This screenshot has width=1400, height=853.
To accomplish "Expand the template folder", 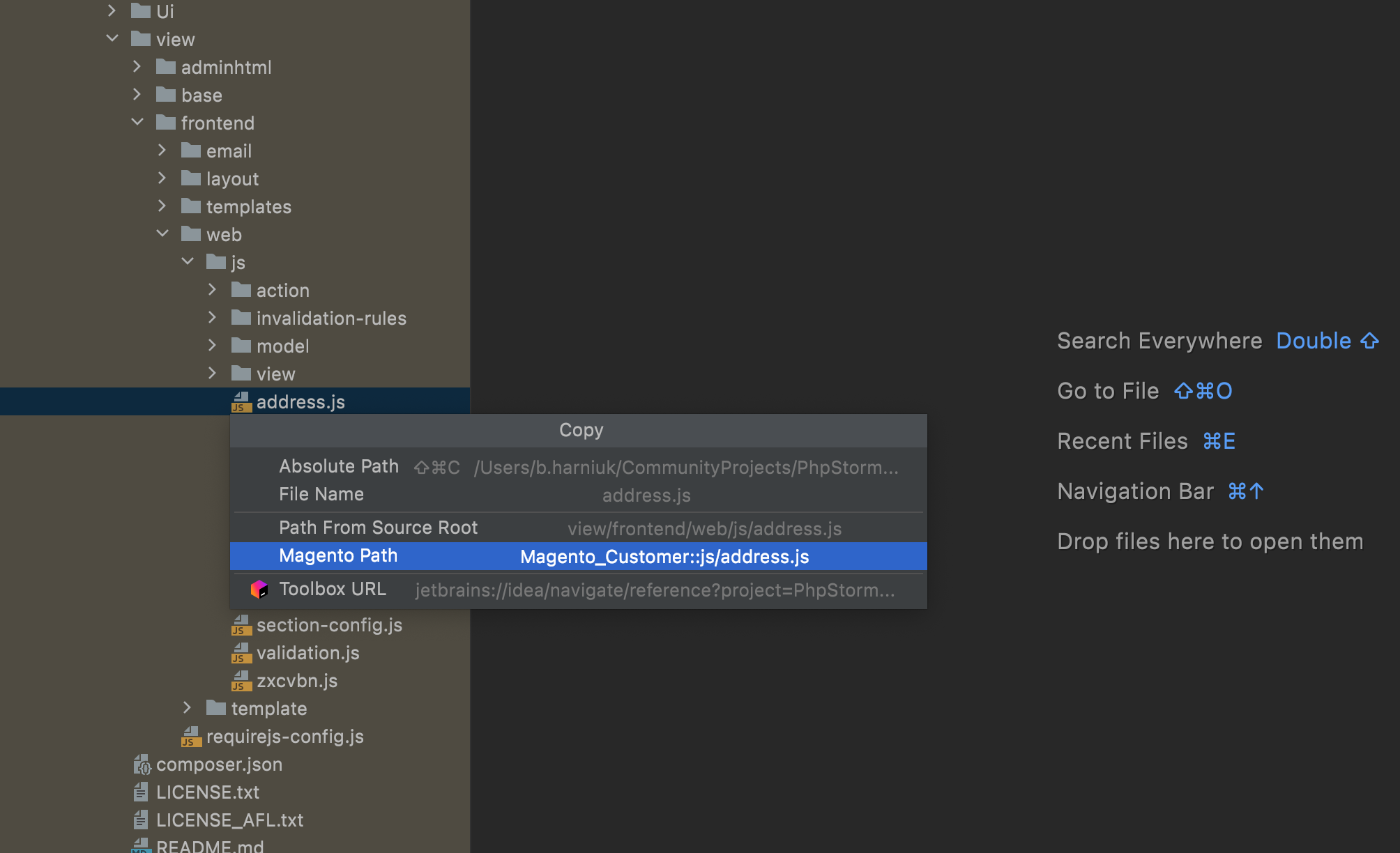I will [188, 708].
